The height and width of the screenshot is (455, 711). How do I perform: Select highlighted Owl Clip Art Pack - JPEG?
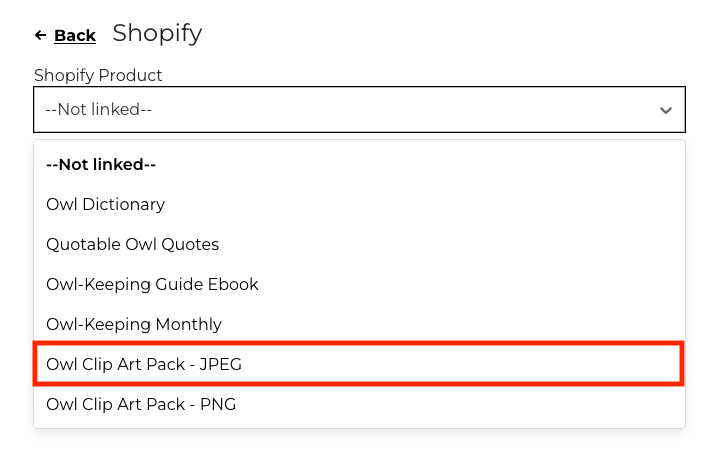coord(359,364)
